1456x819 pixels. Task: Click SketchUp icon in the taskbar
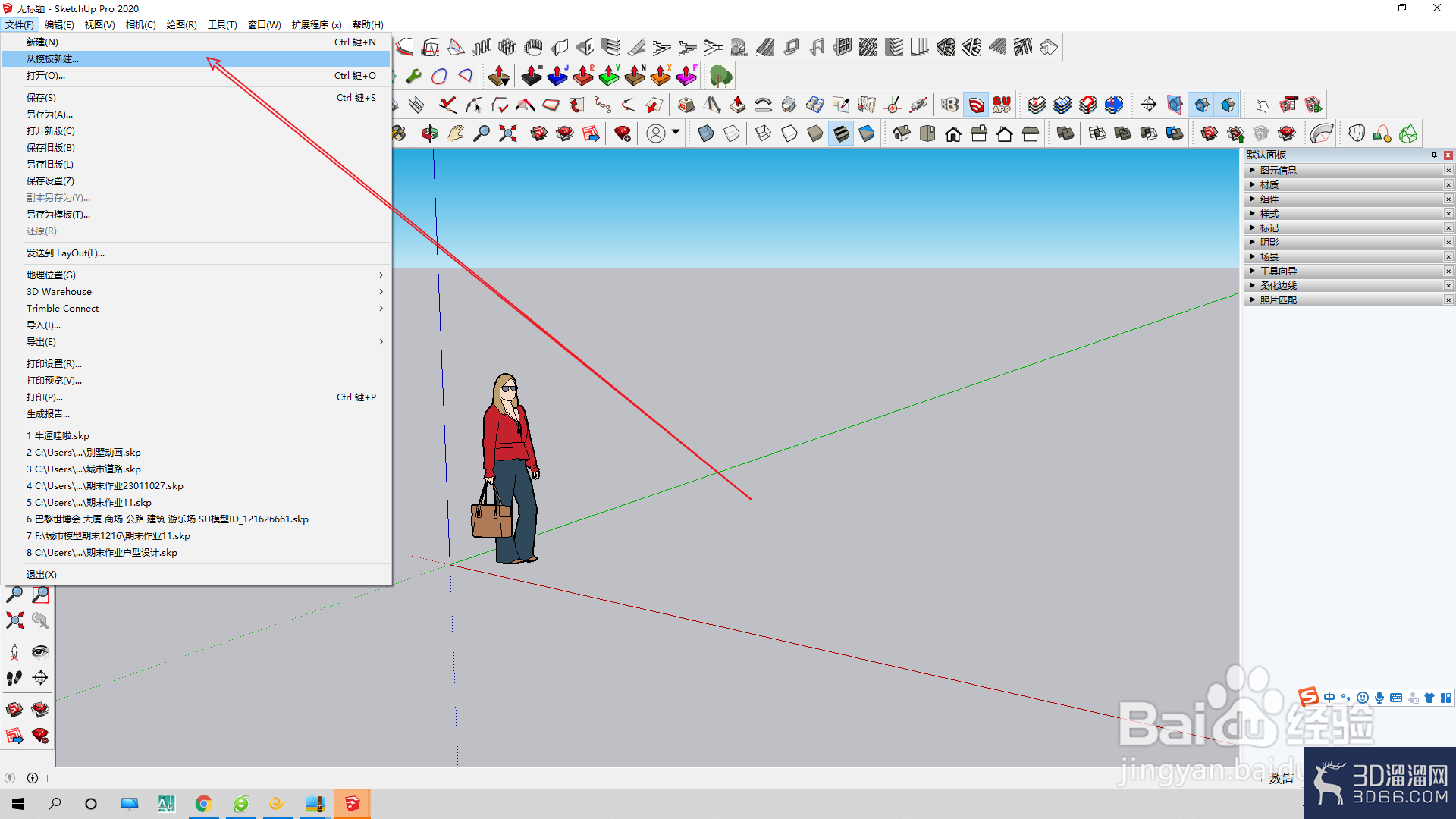pyautogui.click(x=353, y=804)
